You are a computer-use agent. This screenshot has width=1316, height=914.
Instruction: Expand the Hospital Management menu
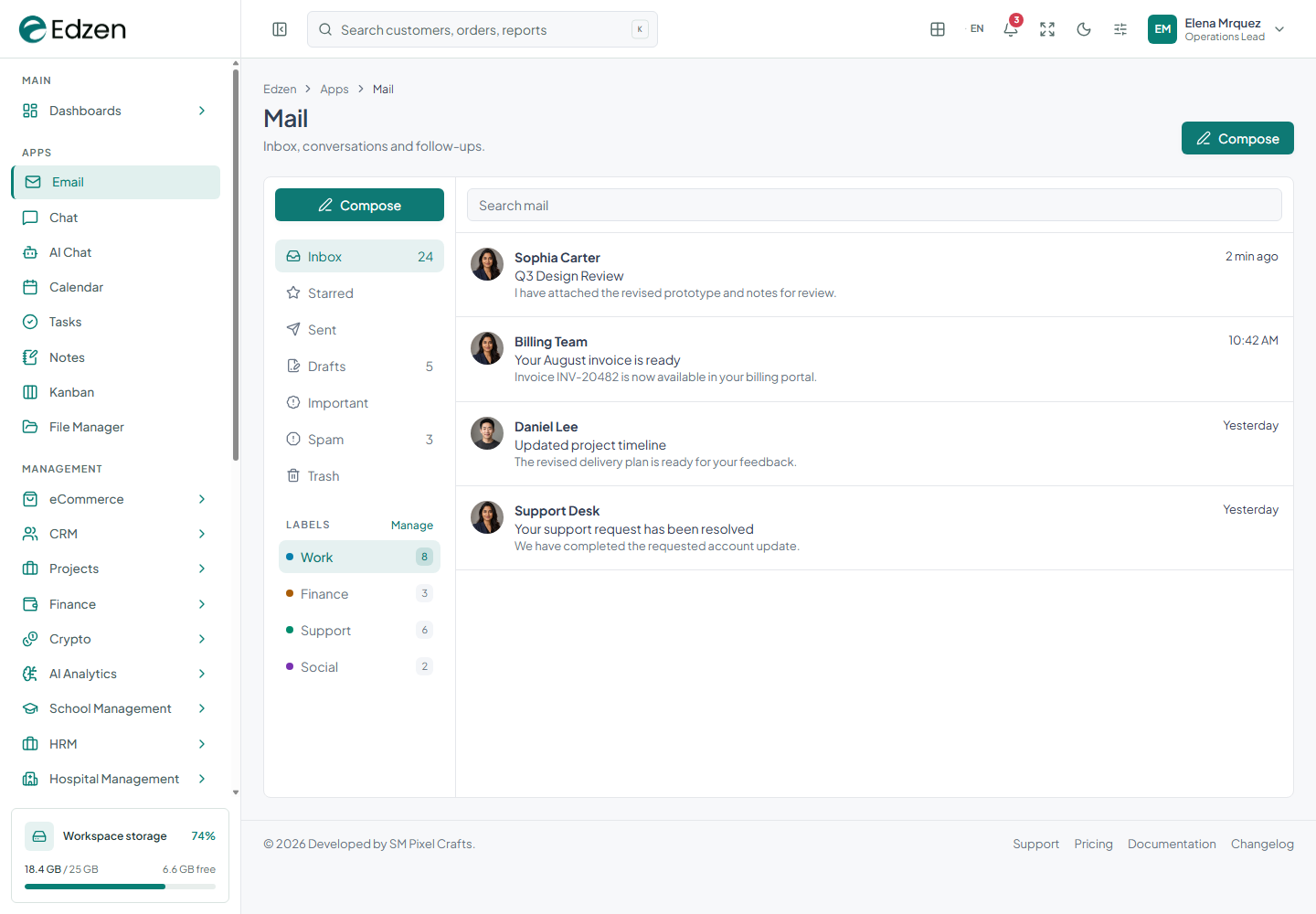pos(115,779)
